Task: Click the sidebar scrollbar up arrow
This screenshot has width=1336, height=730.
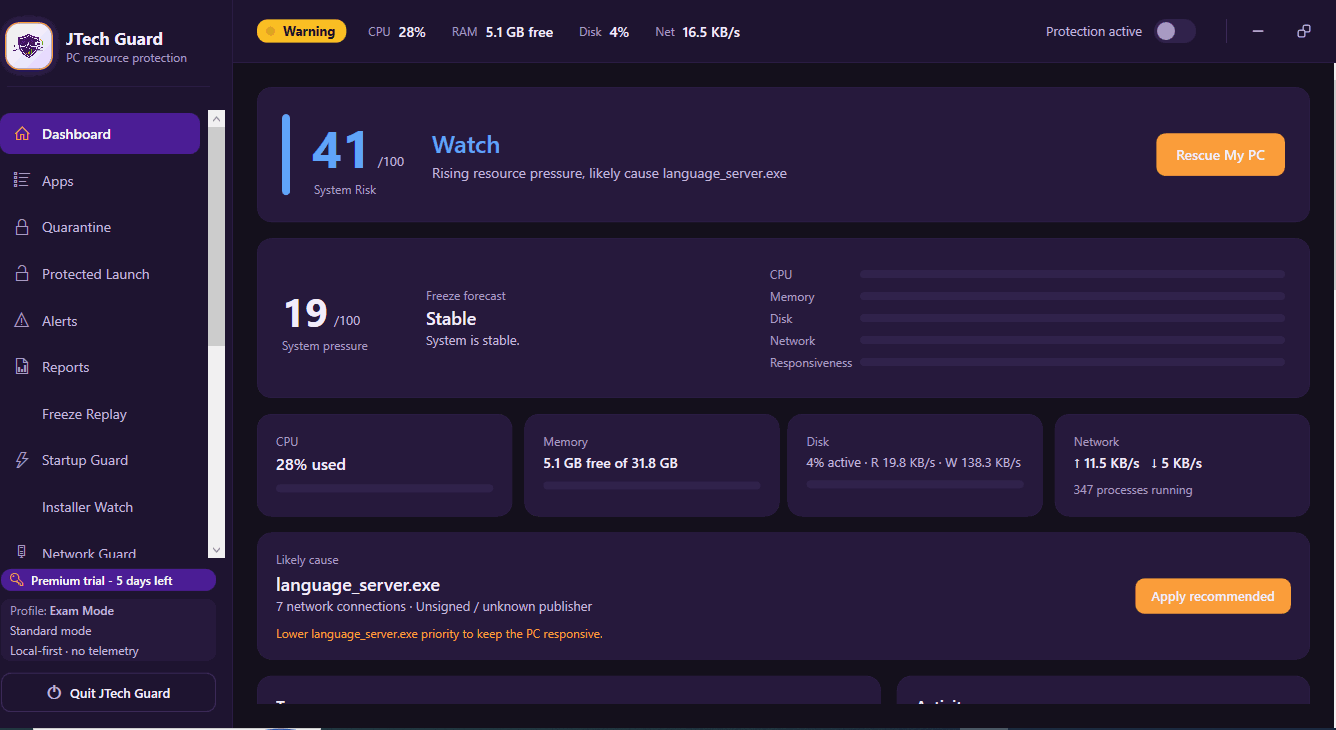Action: tap(217, 118)
